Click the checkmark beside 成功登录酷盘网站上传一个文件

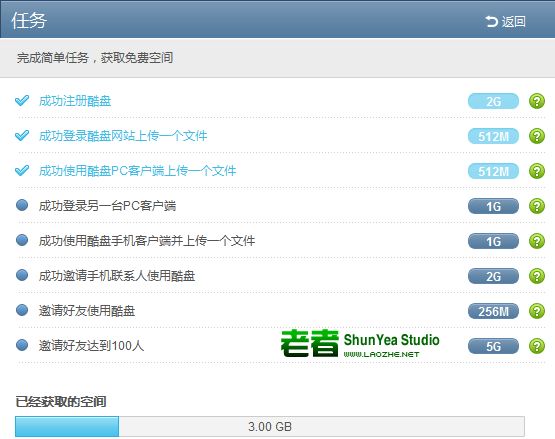pos(22,135)
